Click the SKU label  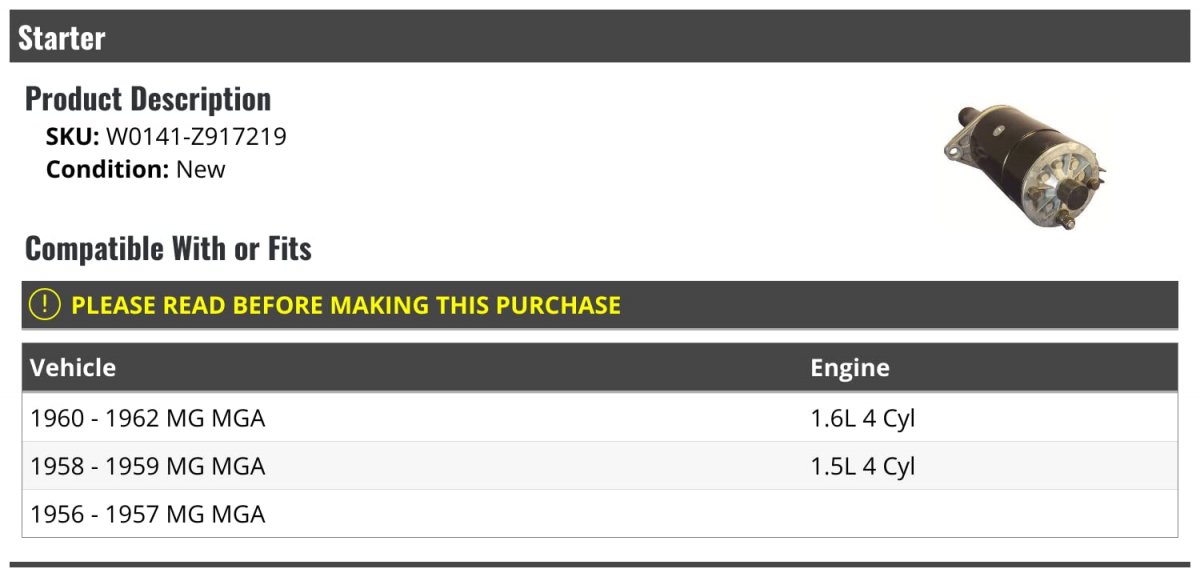coord(73,136)
